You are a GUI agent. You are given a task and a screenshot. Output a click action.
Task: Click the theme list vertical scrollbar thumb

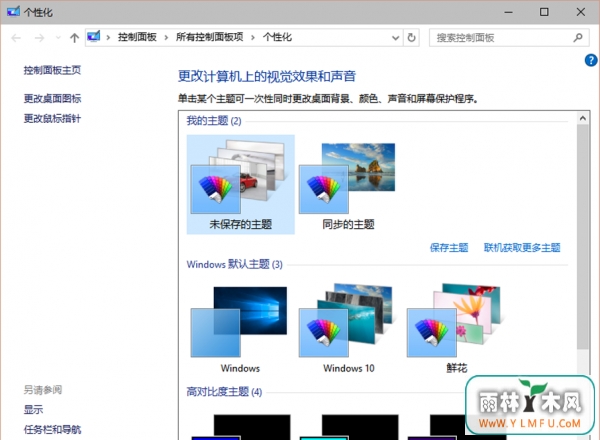click(x=583, y=237)
